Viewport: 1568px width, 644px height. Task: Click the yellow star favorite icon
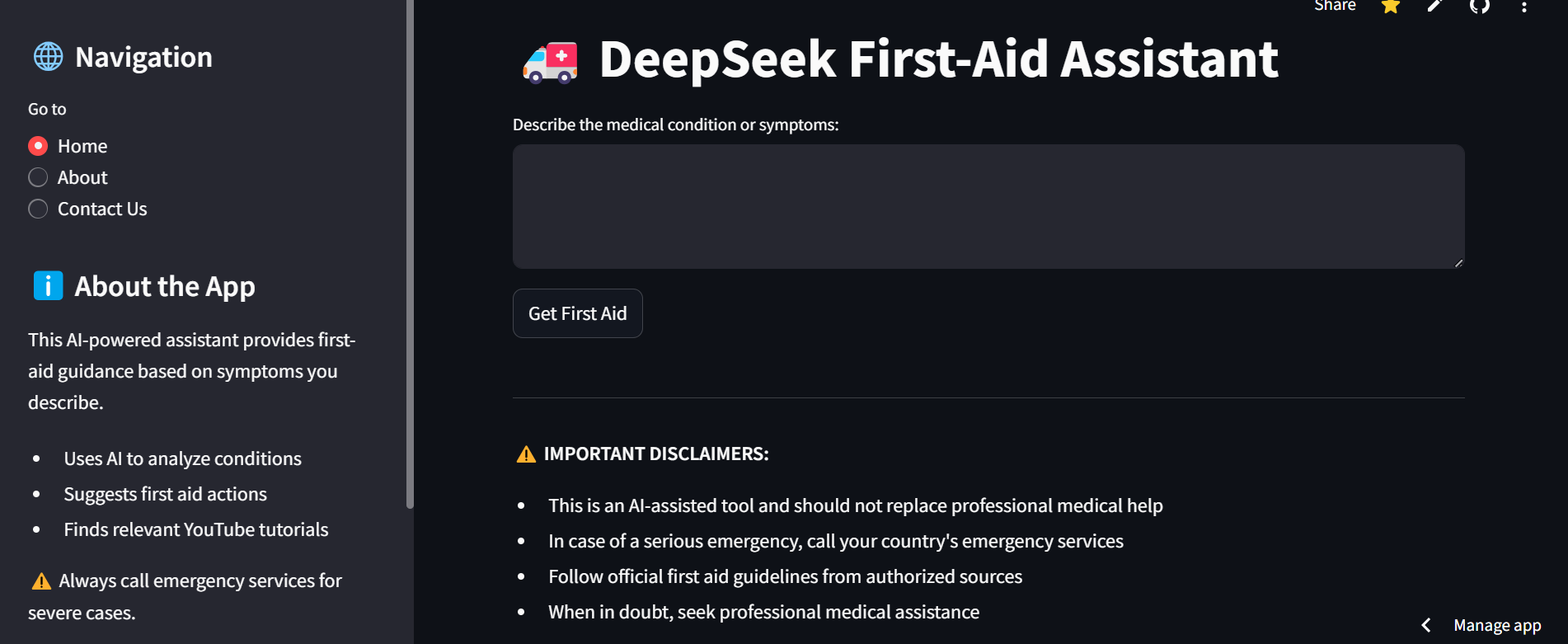(1391, 7)
